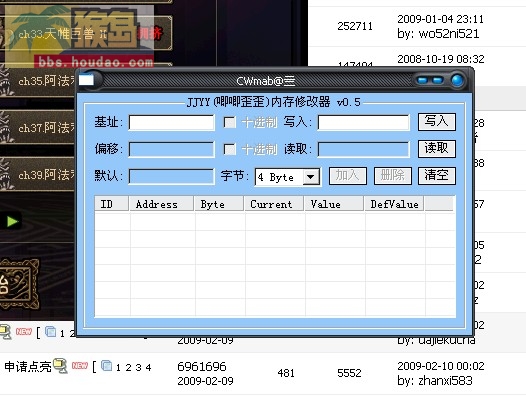Focus the 基址 input field
Viewport: 526px width, 398px height.
point(171,122)
